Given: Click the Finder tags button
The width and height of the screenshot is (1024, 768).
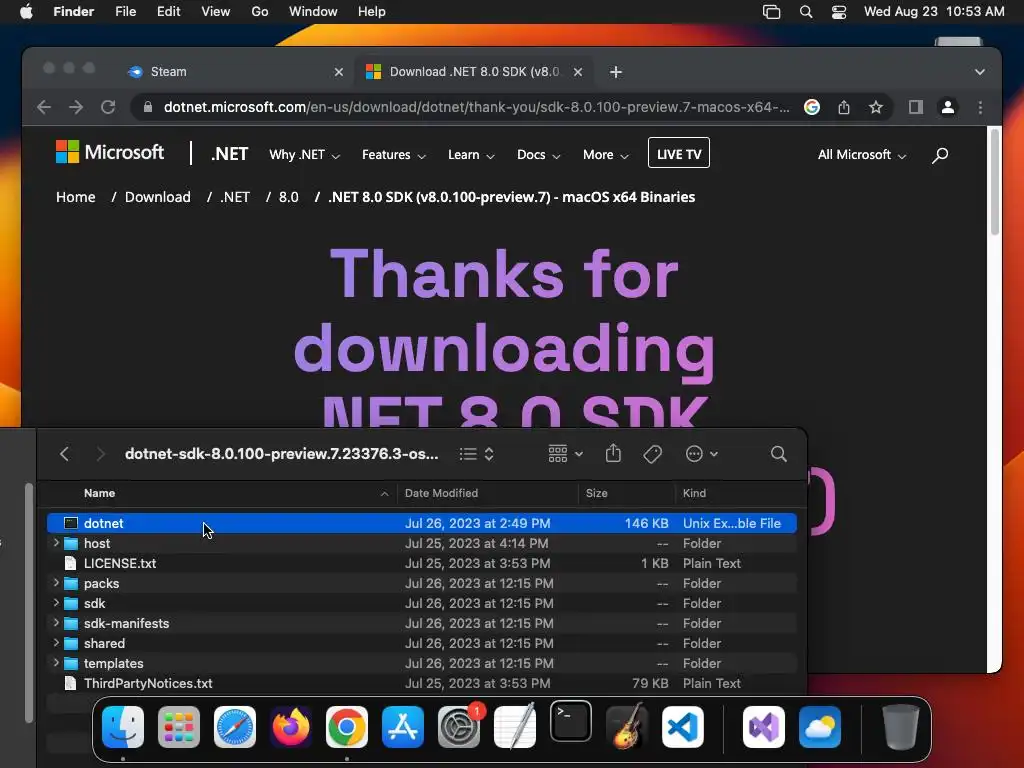Looking at the screenshot, I should [652, 454].
